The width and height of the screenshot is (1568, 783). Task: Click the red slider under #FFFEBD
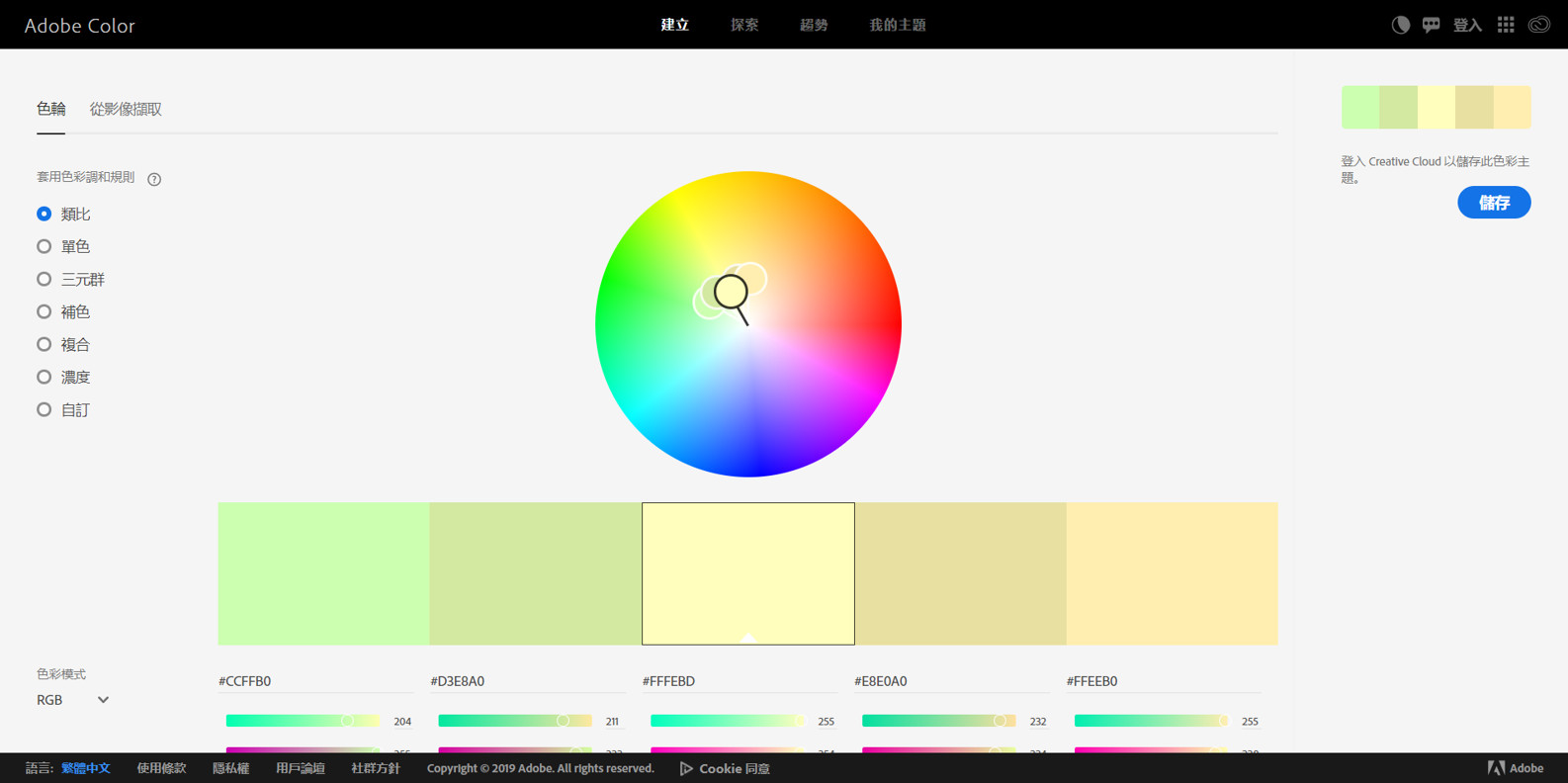727,721
